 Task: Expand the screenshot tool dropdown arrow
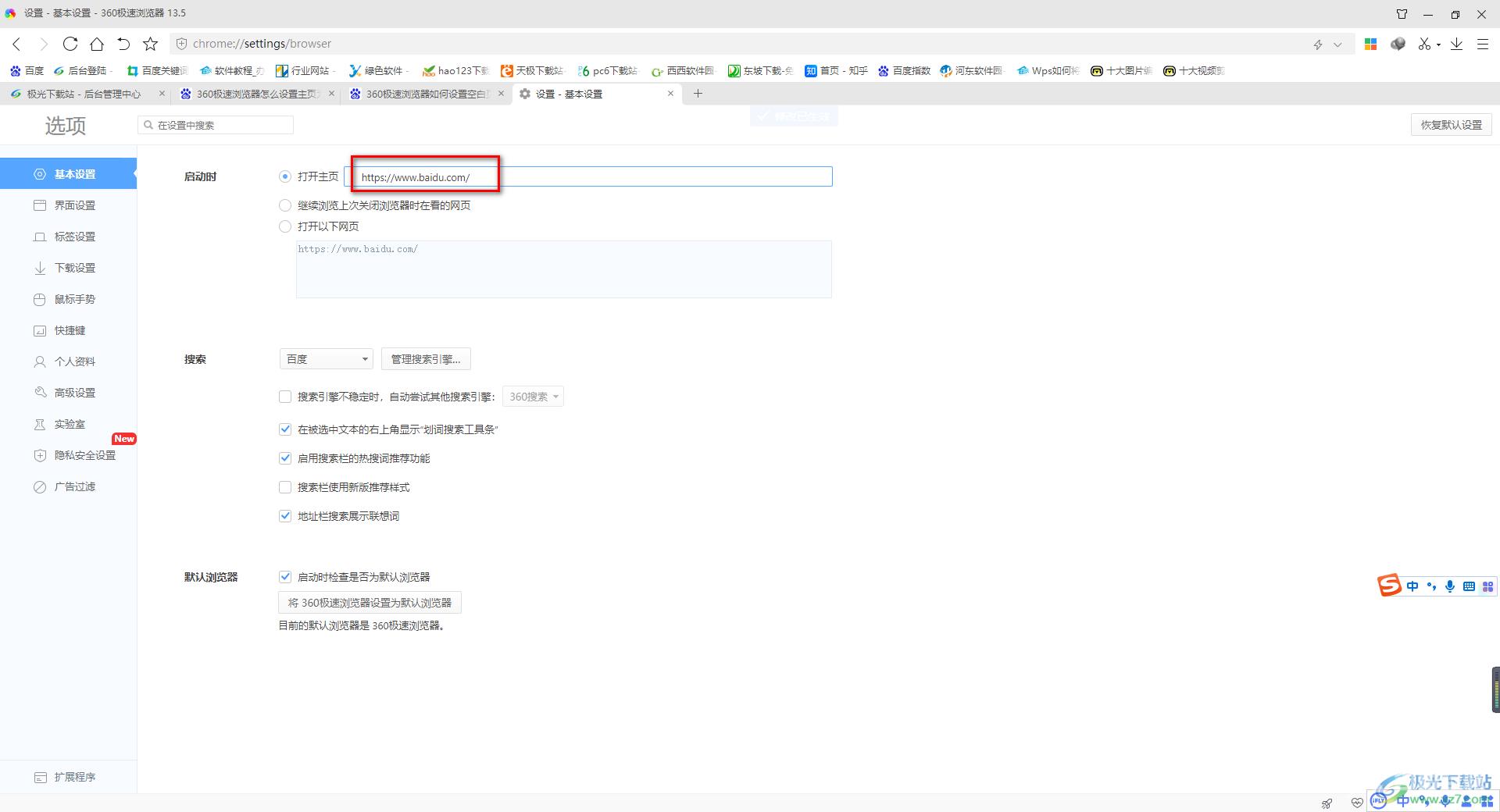[x=1438, y=45]
